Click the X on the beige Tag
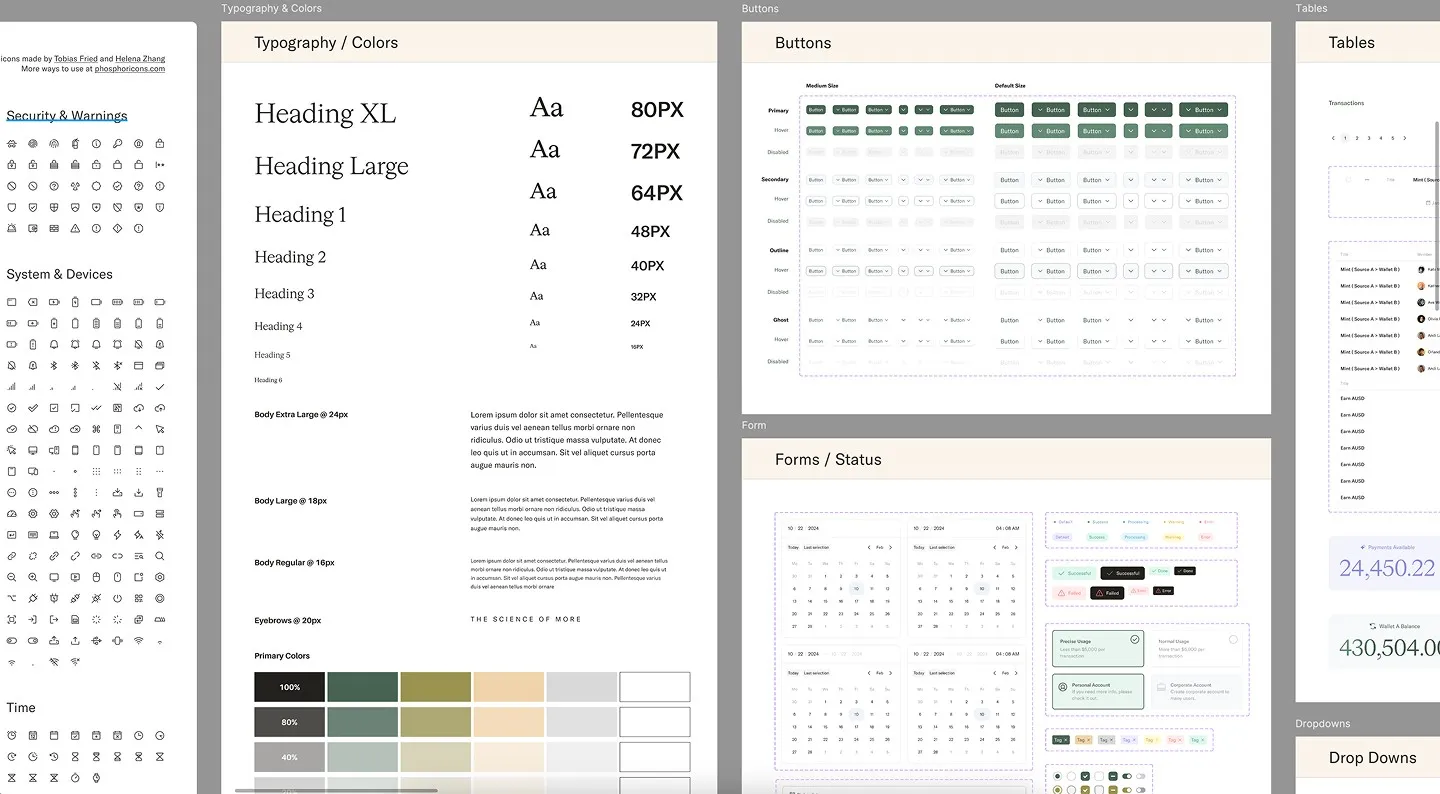Viewport: 1440px width, 794px height. click(1089, 740)
